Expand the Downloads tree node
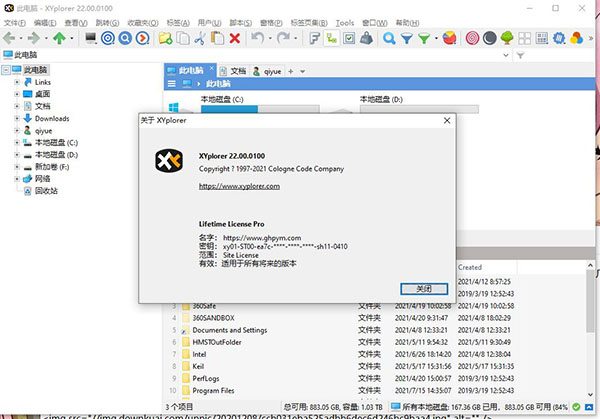This screenshot has width=600, height=419. tap(17, 118)
